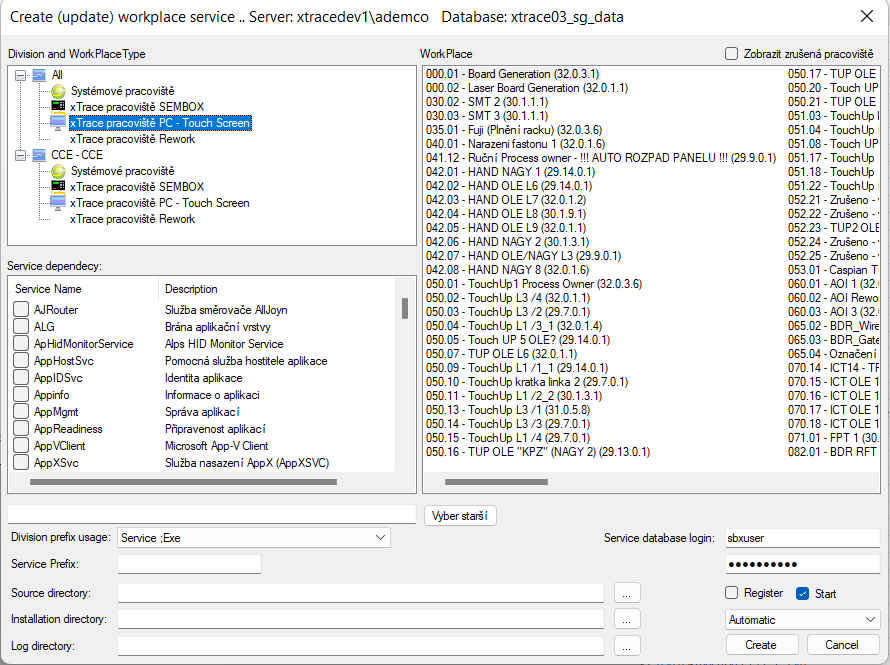Viewport: 890px width, 665px height.
Task: Collapse the All tree node
Action: [21, 75]
